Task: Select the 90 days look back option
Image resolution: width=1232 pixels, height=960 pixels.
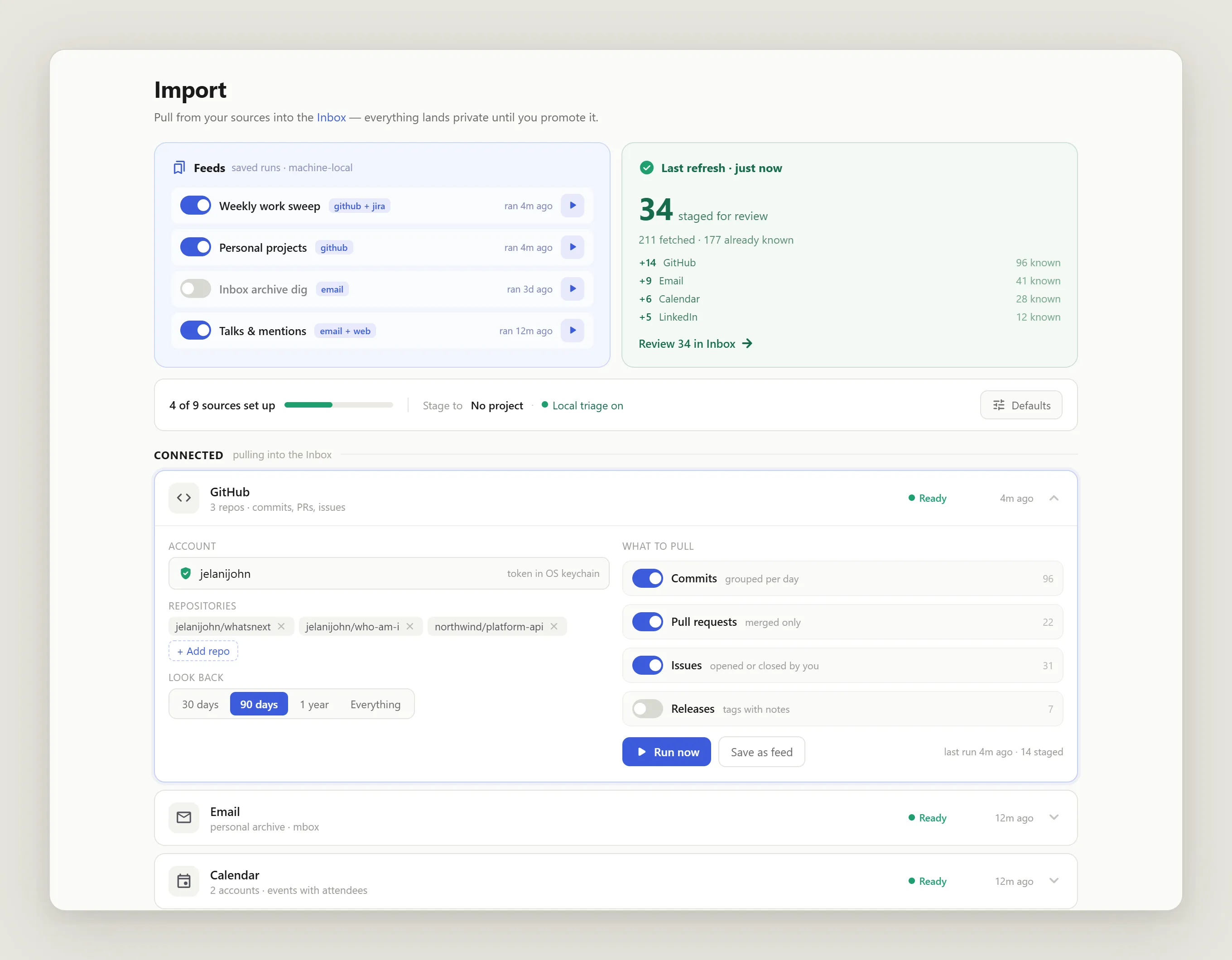Action: (x=259, y=705)
